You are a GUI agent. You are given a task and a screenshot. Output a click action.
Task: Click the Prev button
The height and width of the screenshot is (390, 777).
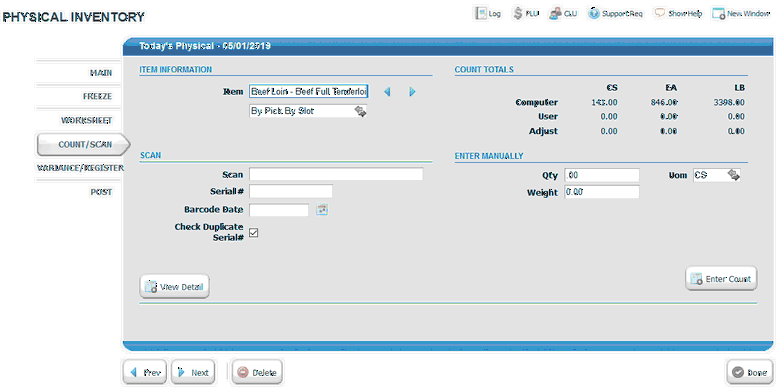pyautogui.click(x=146, y=372)
